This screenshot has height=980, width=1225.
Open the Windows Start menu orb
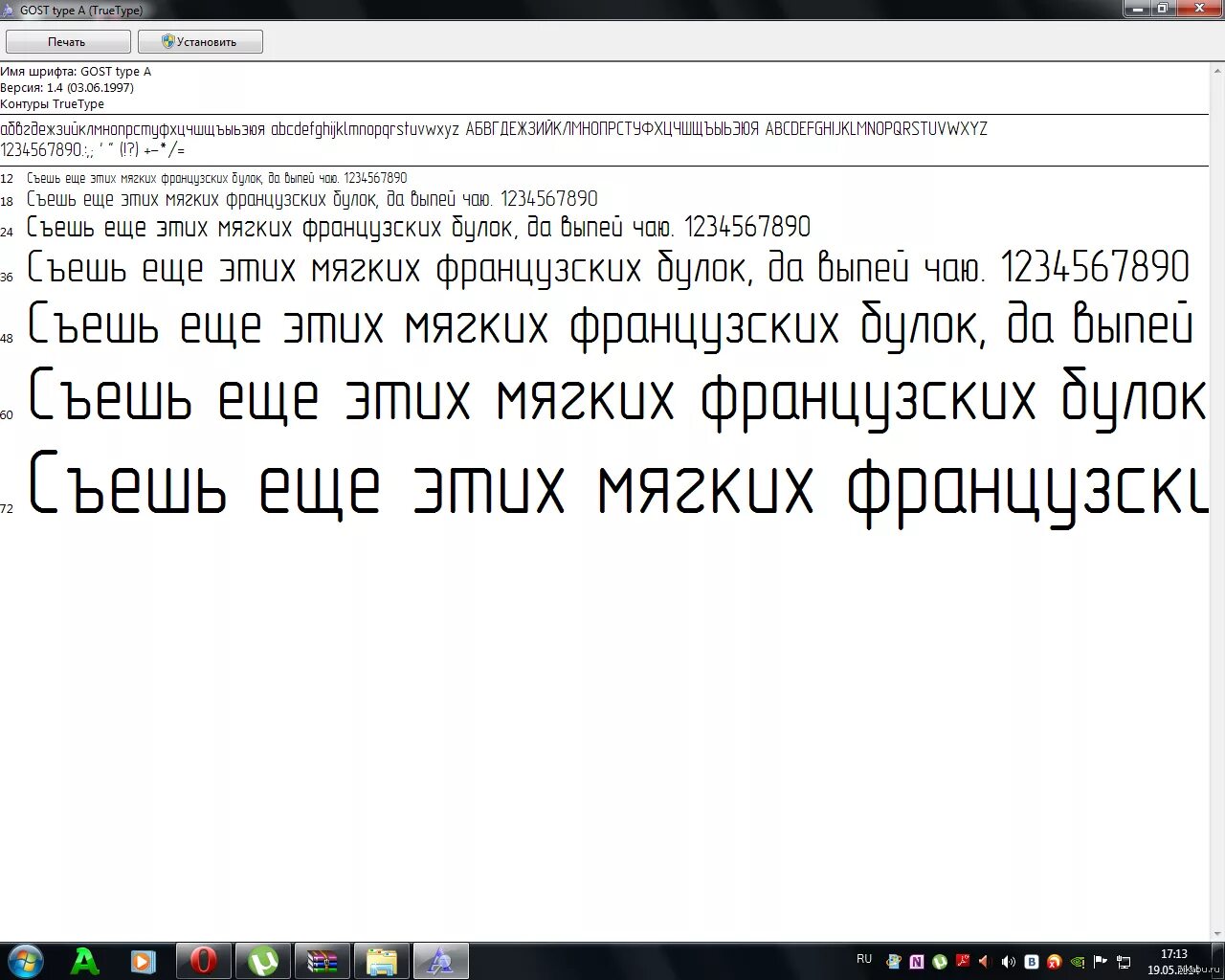click(26, 961)
